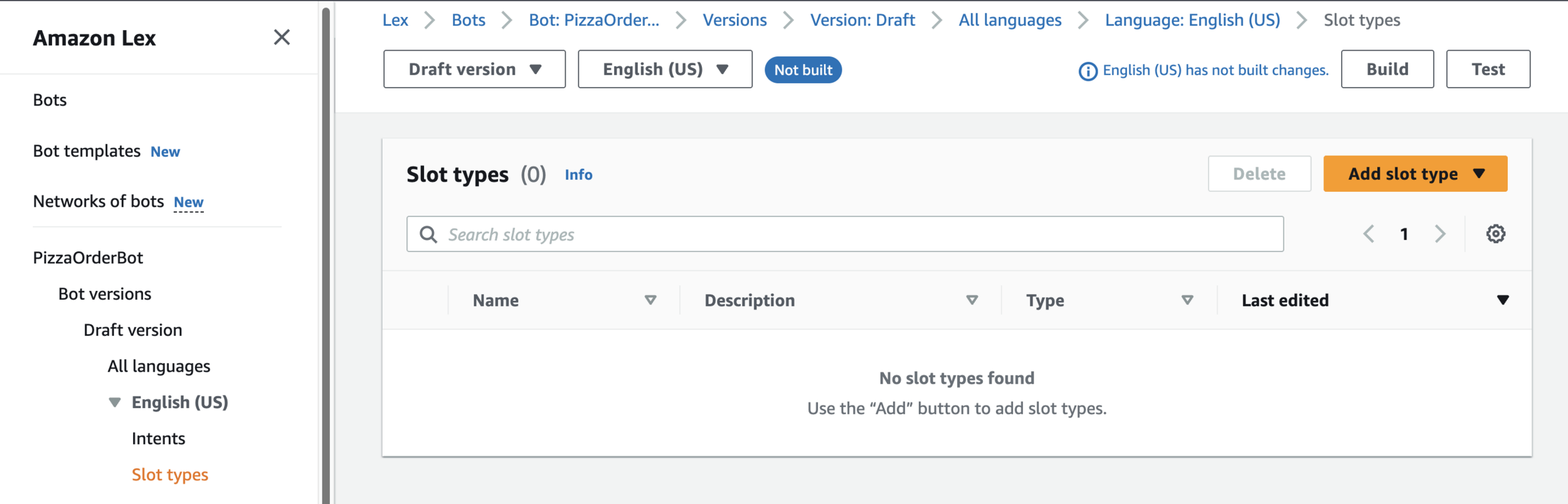Click the Name column header
Screen dimensions: 1568x504
[495, 300]
